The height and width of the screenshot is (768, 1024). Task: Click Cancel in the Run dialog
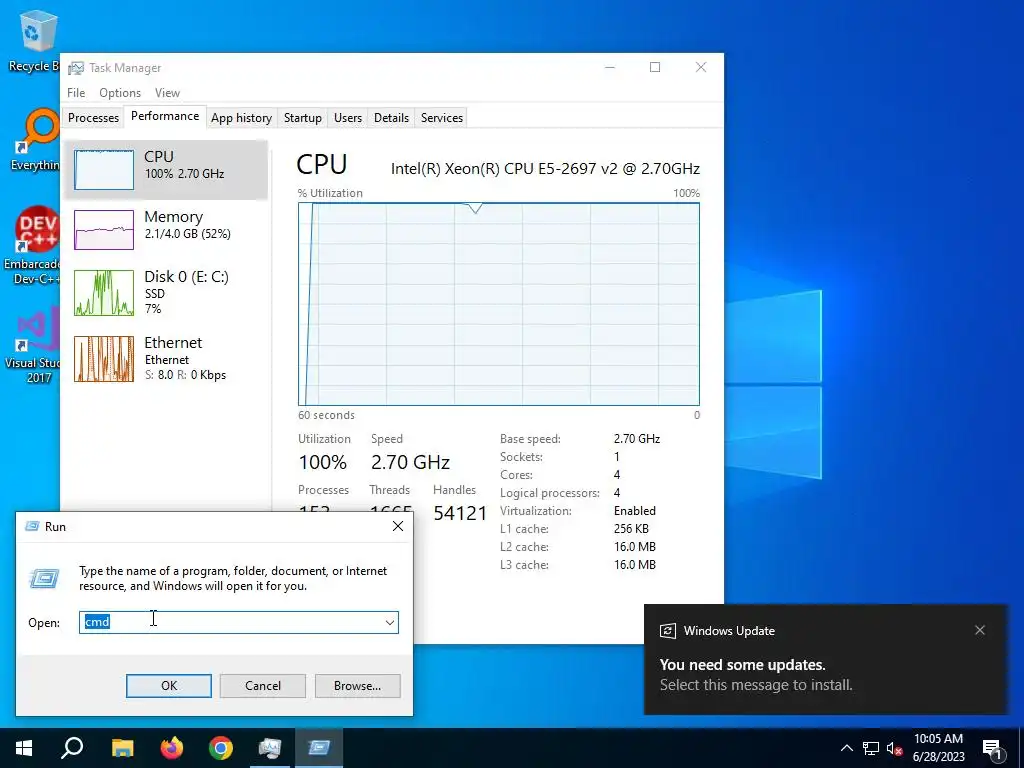click(263, 686)
